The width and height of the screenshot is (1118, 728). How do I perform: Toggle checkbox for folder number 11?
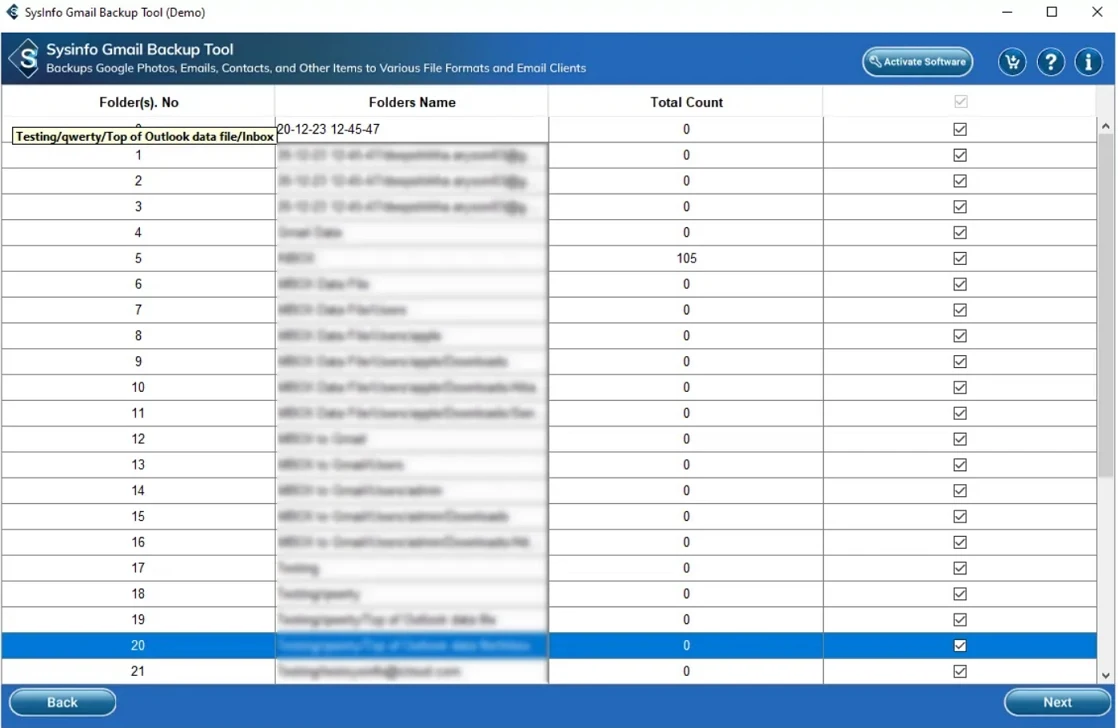(960, 413)
